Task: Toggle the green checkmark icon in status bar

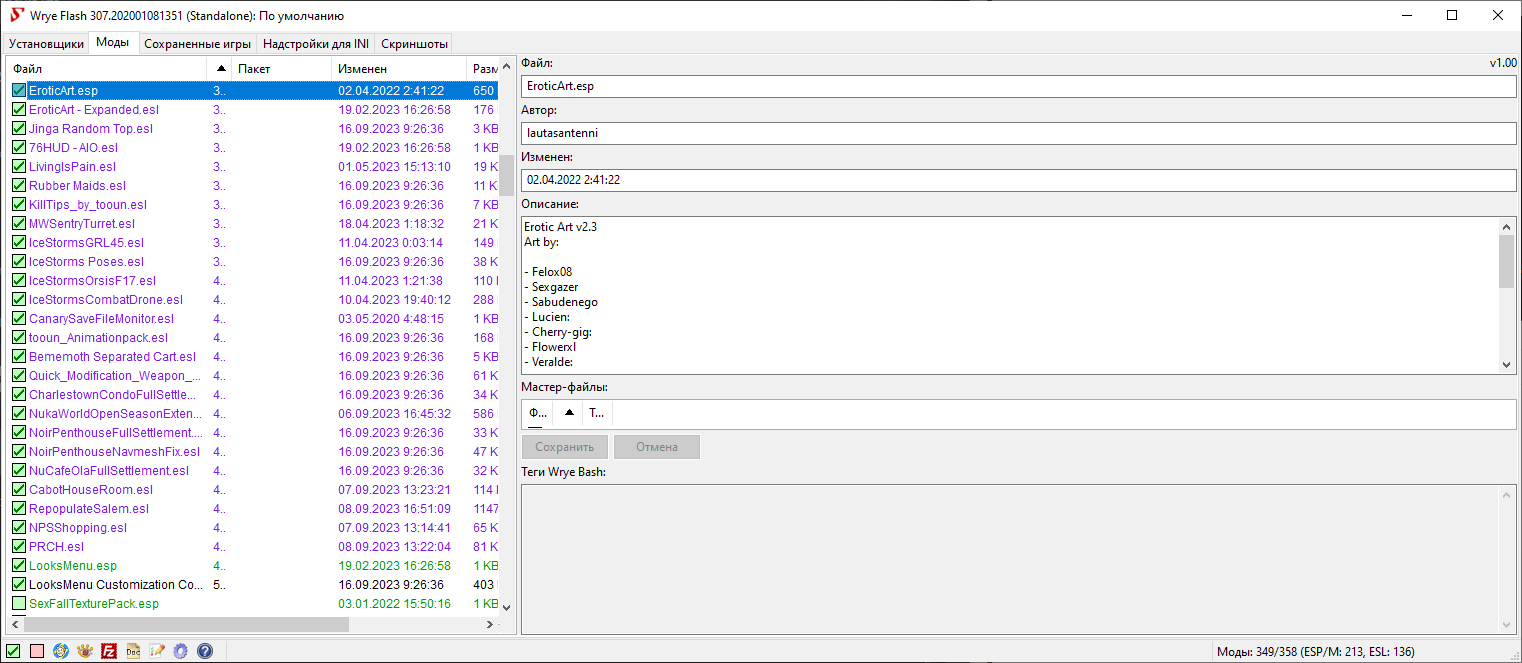Action: [13, 651]
